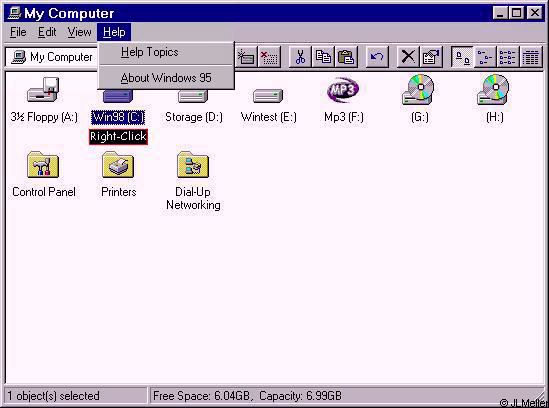Undo the last action with the toolbar arrow
The image size is (549, 408).
[377, 57]
